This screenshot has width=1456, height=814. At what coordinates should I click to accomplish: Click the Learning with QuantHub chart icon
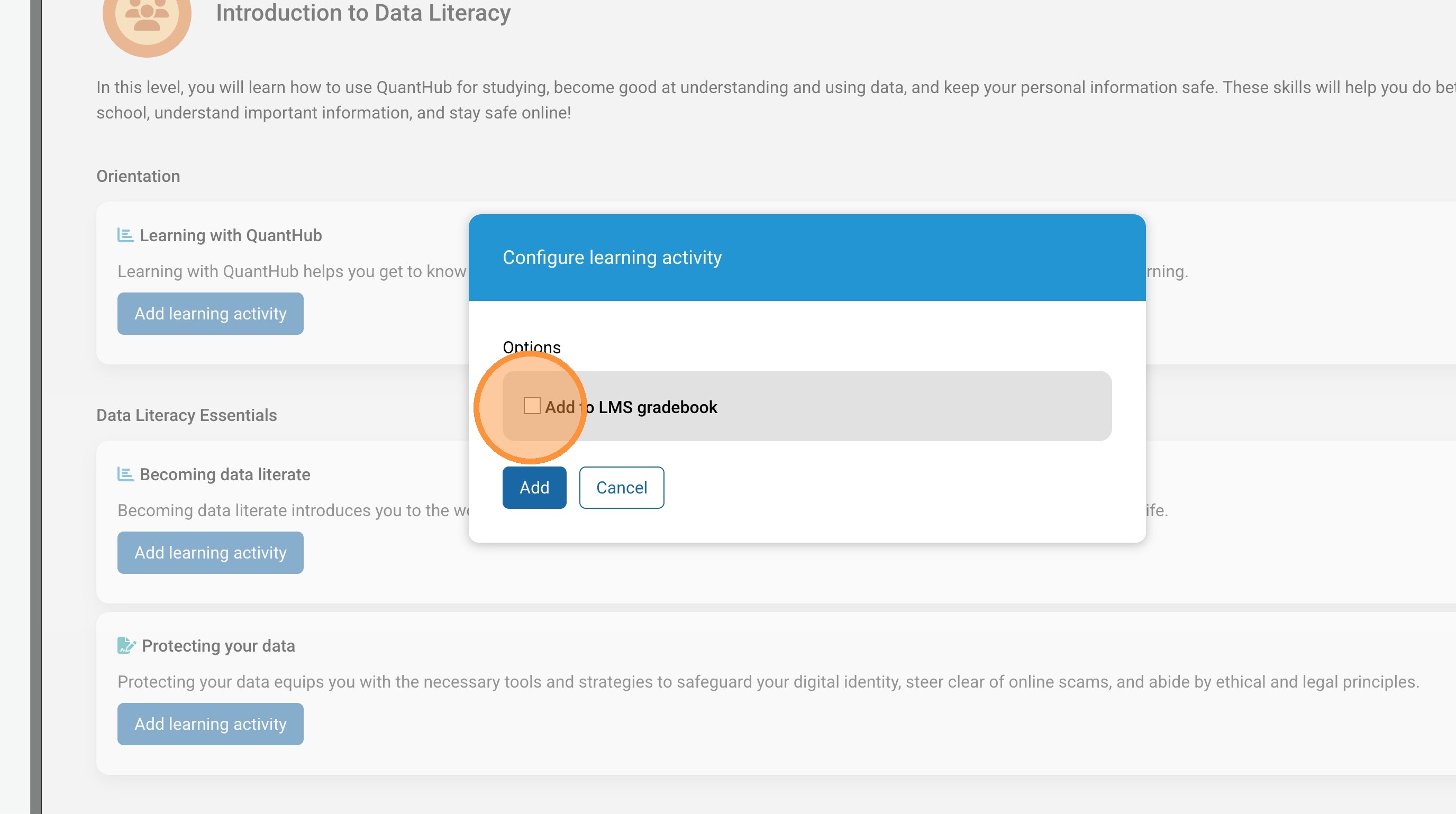point(125,235)
